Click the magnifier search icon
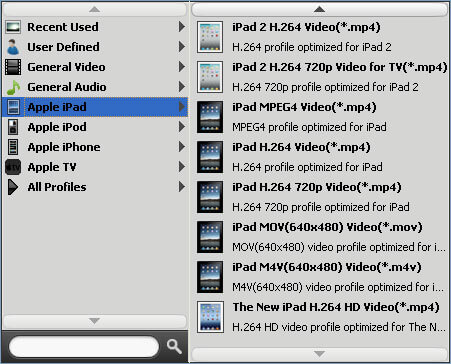This screenshot has height=364, width=451. click(x=174, y=347)
